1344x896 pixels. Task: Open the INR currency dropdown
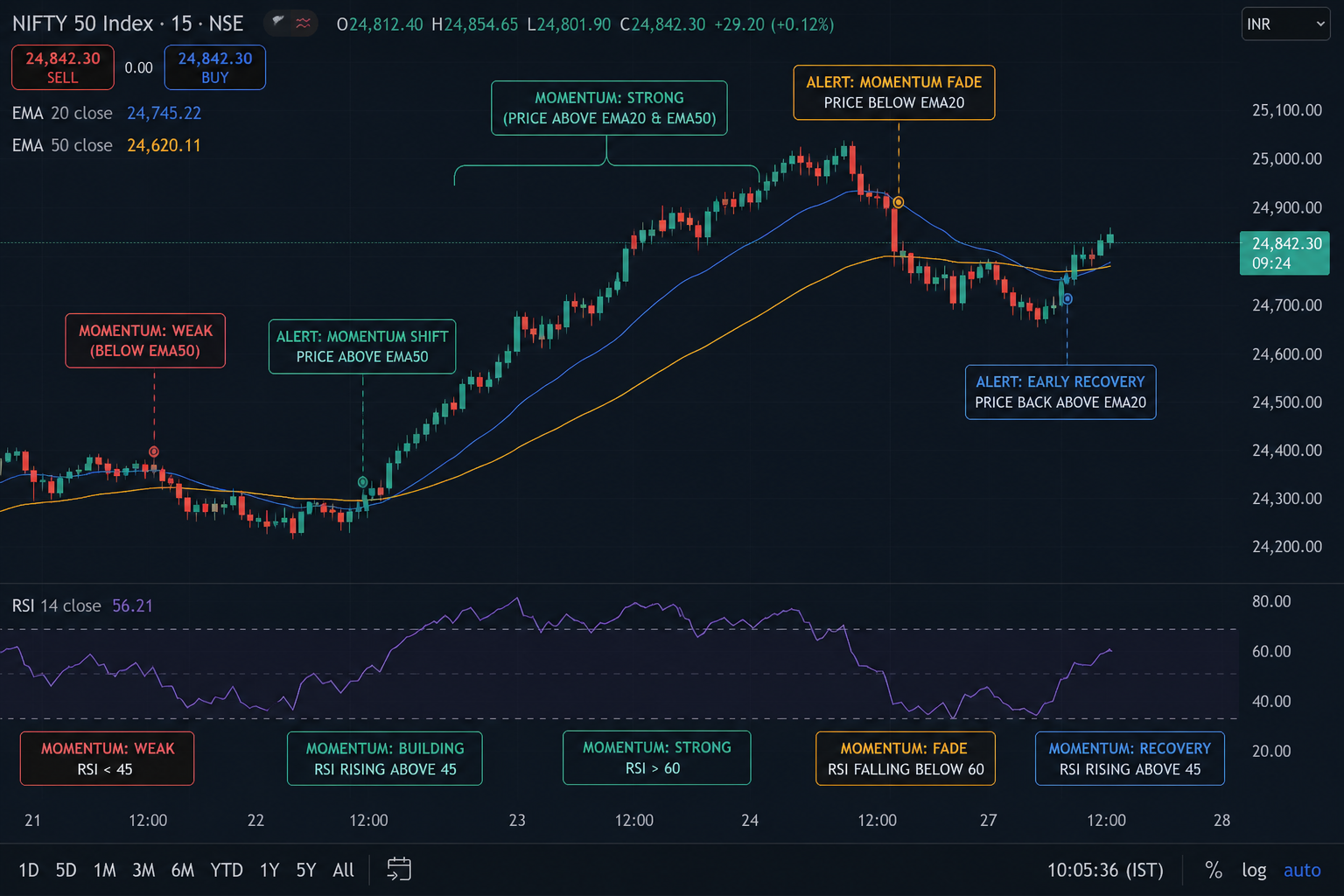[1285, 24]
